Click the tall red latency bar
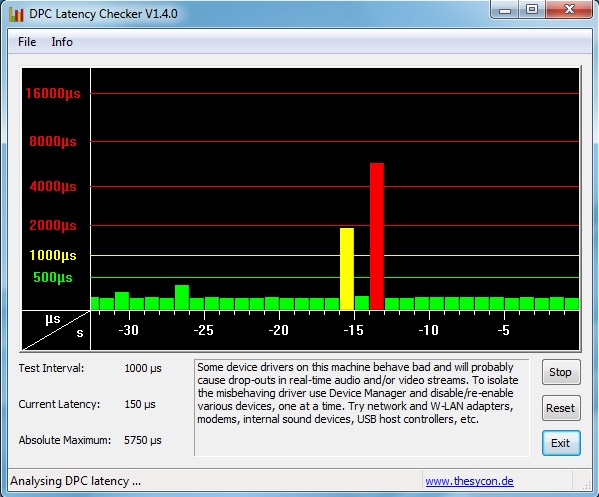 tap(377, 236)
